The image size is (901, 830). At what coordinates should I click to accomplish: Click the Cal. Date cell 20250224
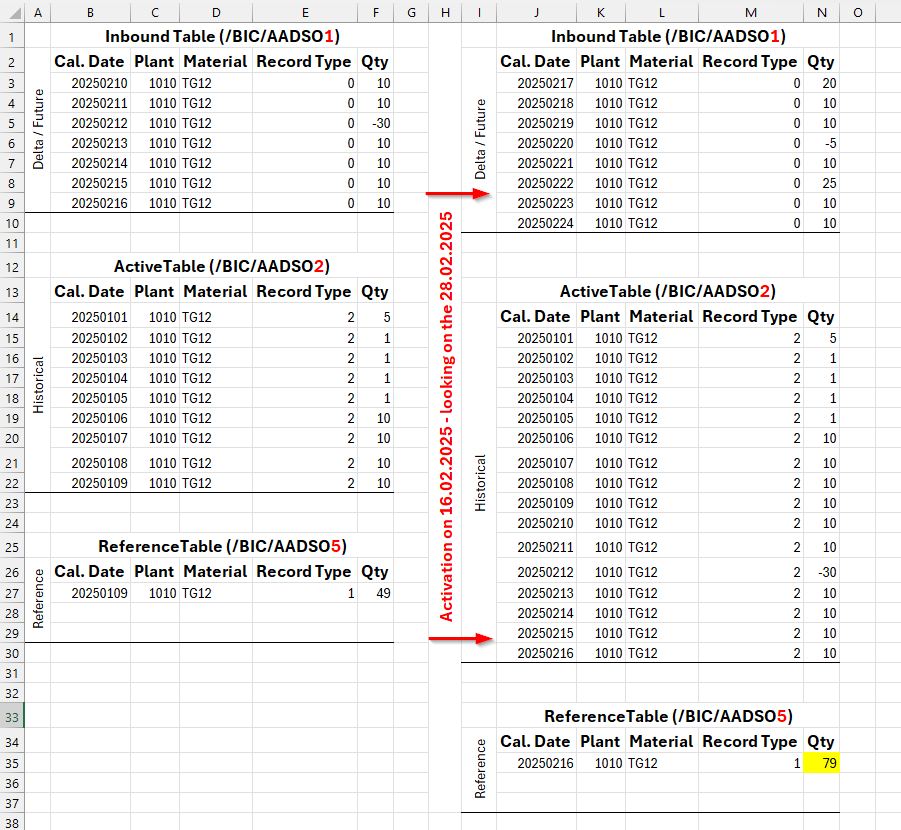(546, 223)
